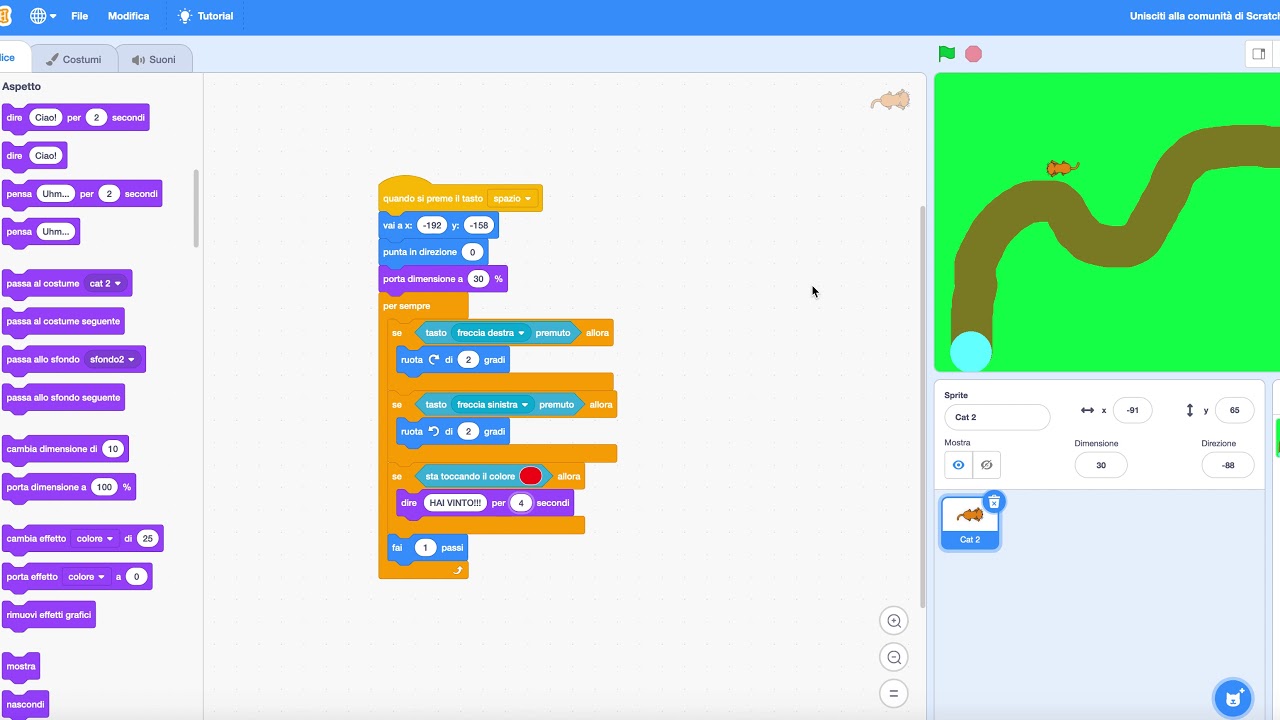Open the freccia sinistra key dropdown
The image size is (1280, 720).
tap(492, 405)
